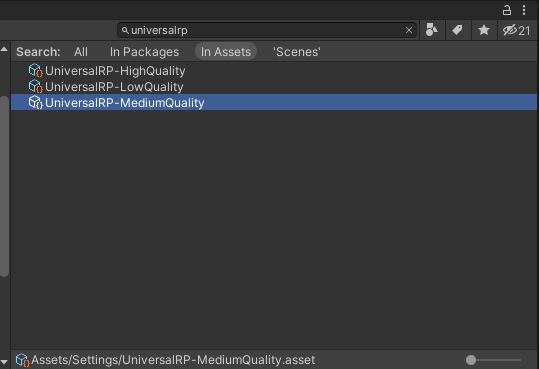The width and height of the screenshot is (539, 369).
Task: Click the left panel scroll down arrow
Action: point(4,362)
